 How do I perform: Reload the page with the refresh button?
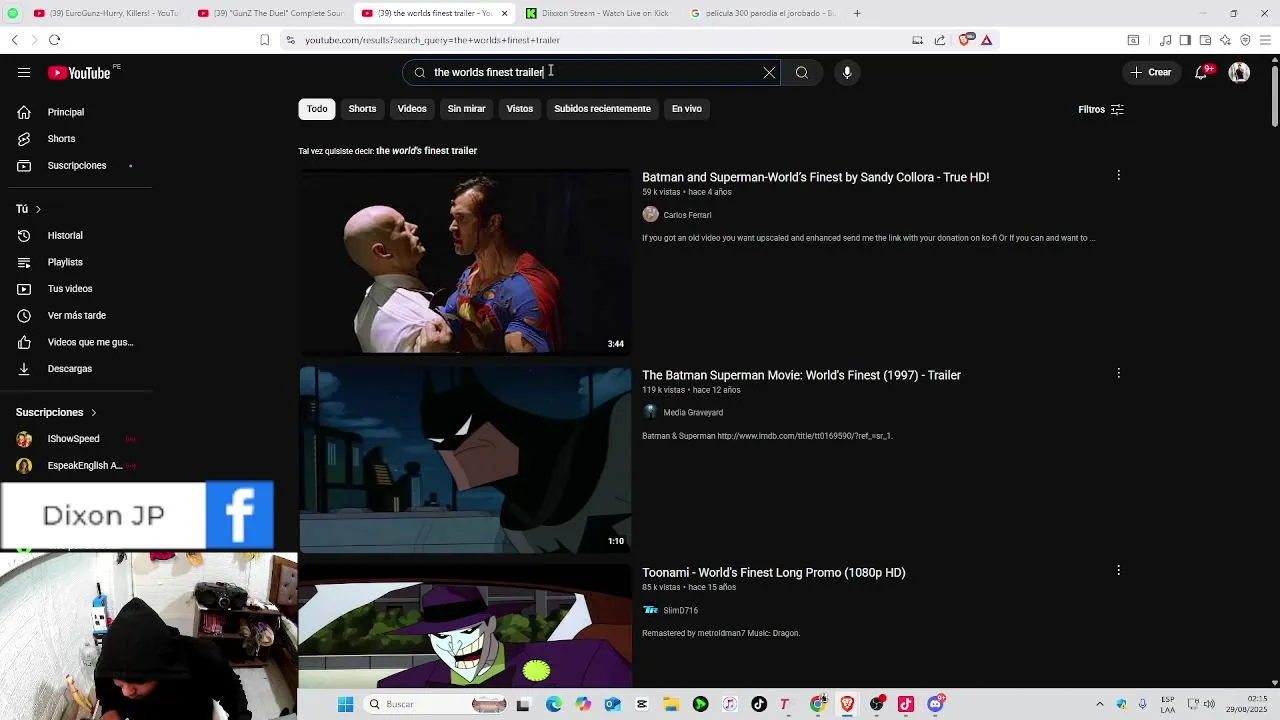click(54, 40)
